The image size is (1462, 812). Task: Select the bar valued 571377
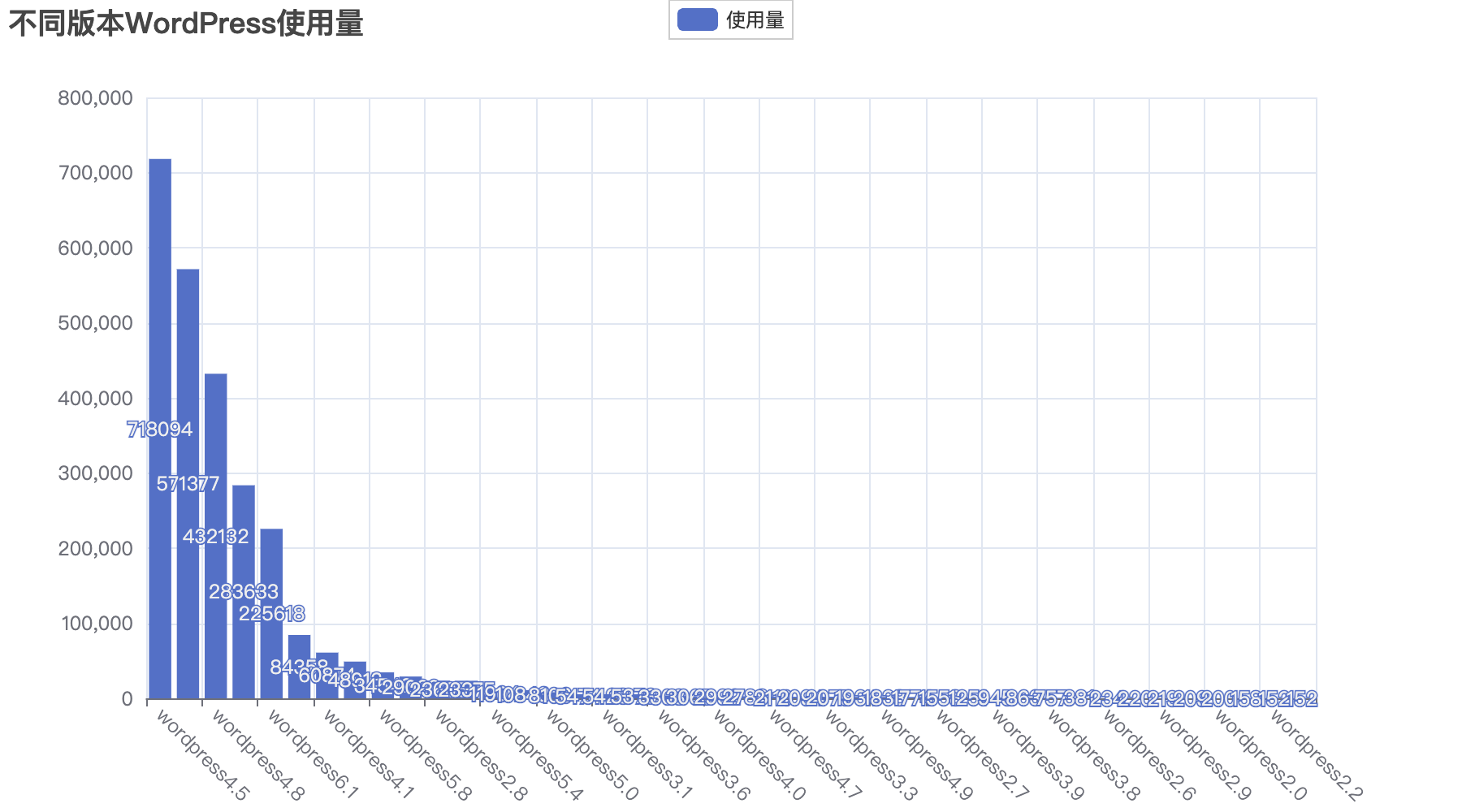pos(188,484)
